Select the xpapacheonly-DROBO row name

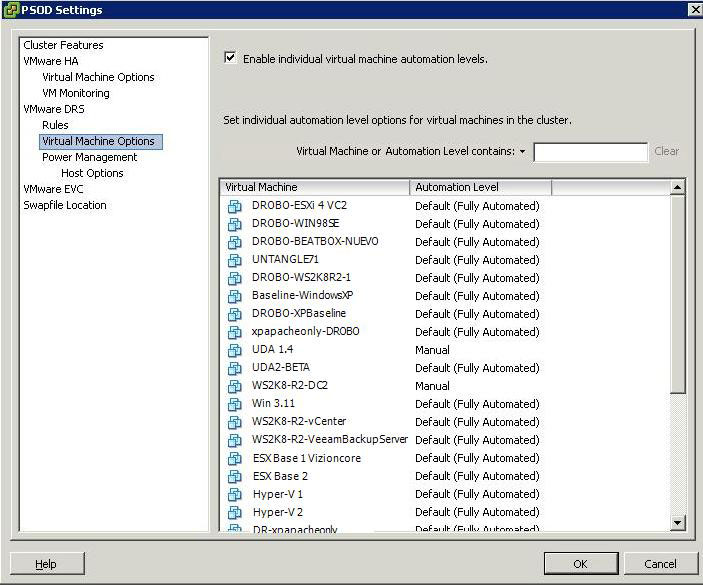305,331
